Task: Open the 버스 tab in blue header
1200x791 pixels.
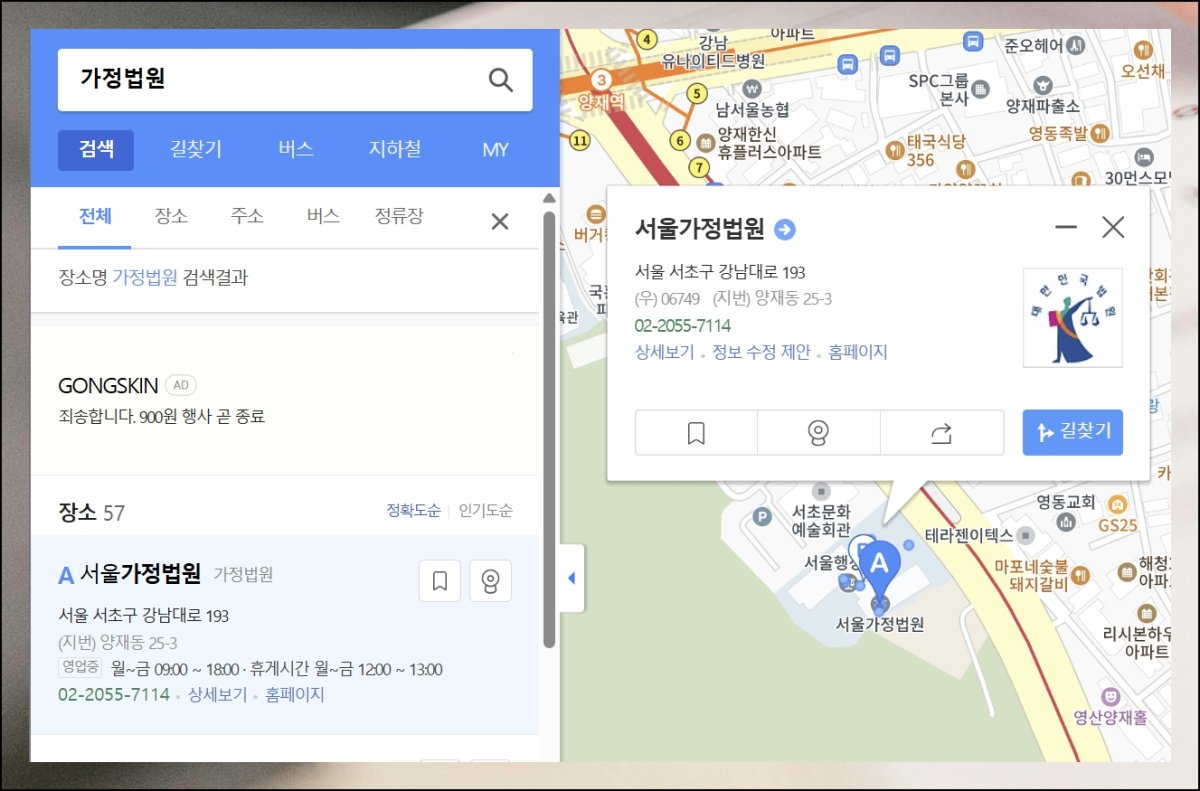Action: point(296,150)
